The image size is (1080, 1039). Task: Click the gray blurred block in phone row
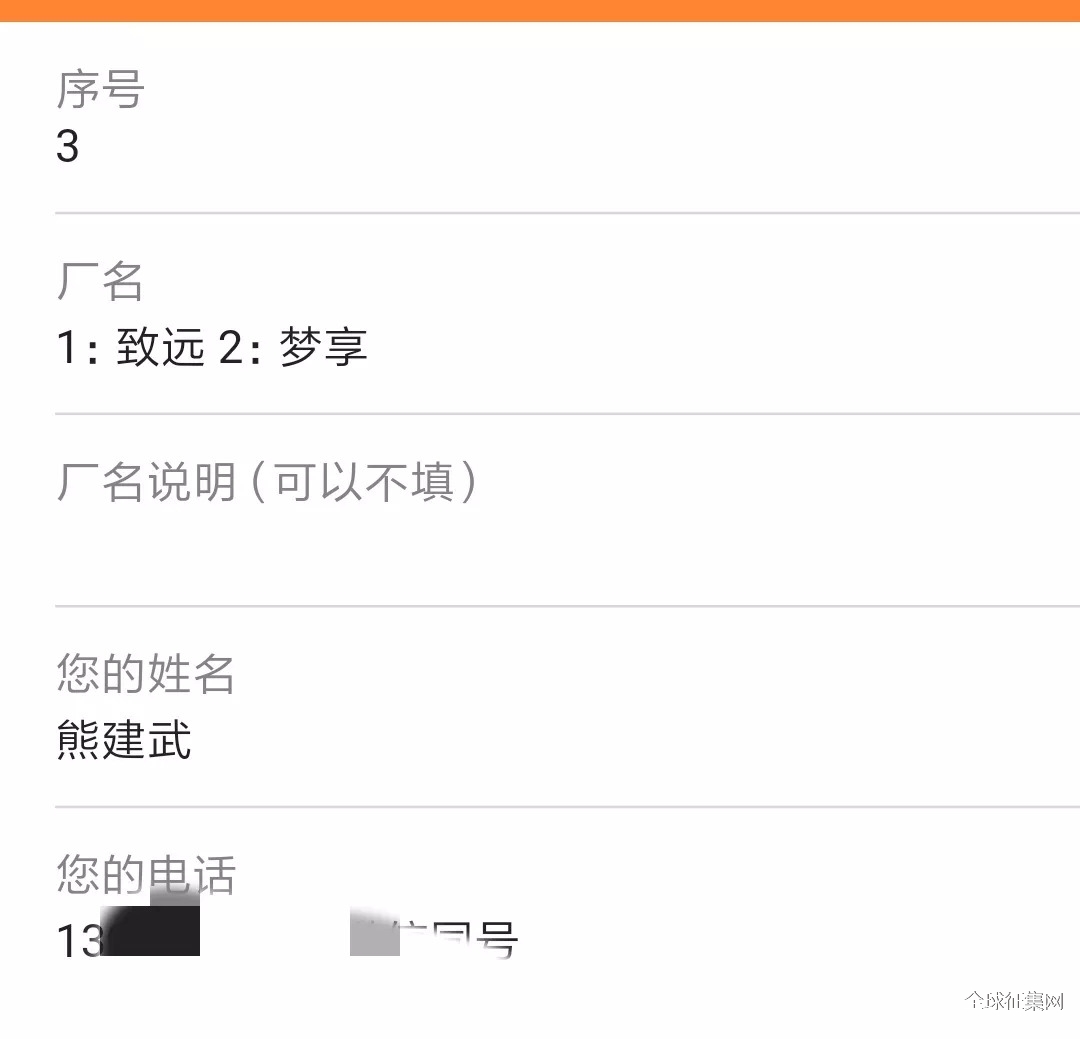[x=375, y=932]
